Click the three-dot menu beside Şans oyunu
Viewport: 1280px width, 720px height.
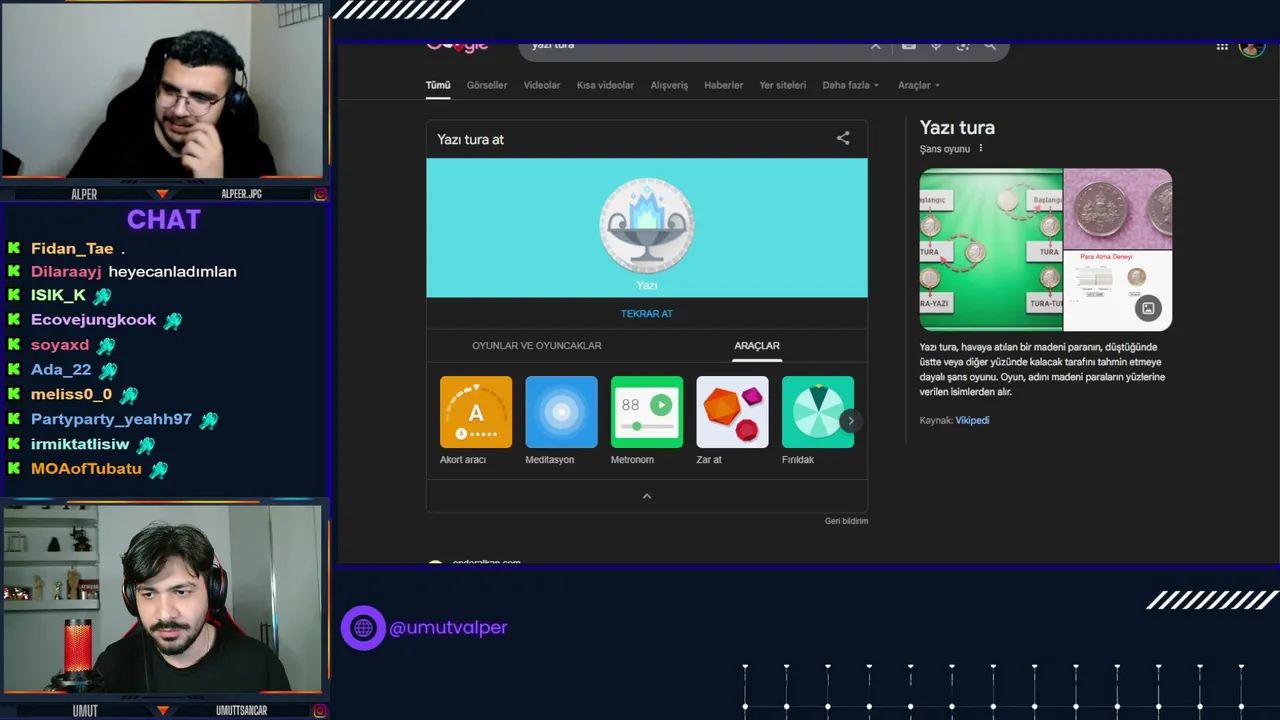980,148
